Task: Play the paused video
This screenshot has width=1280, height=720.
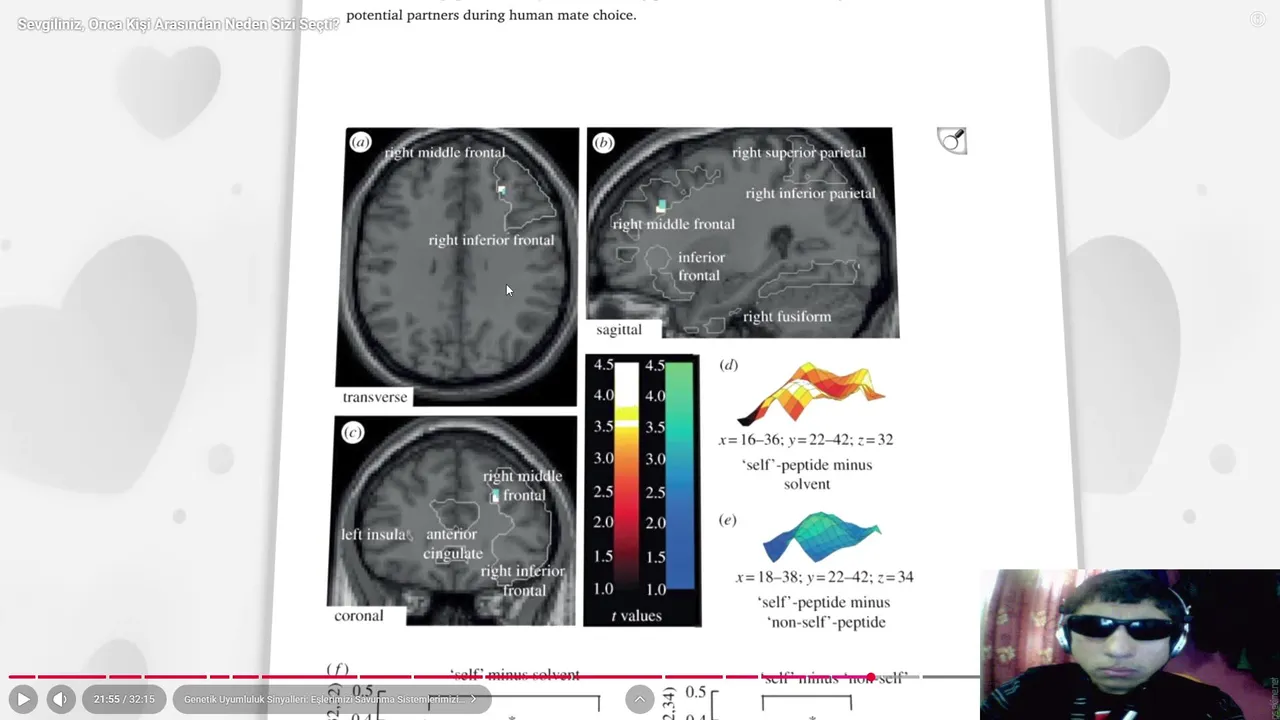Action: pos(23,699)
